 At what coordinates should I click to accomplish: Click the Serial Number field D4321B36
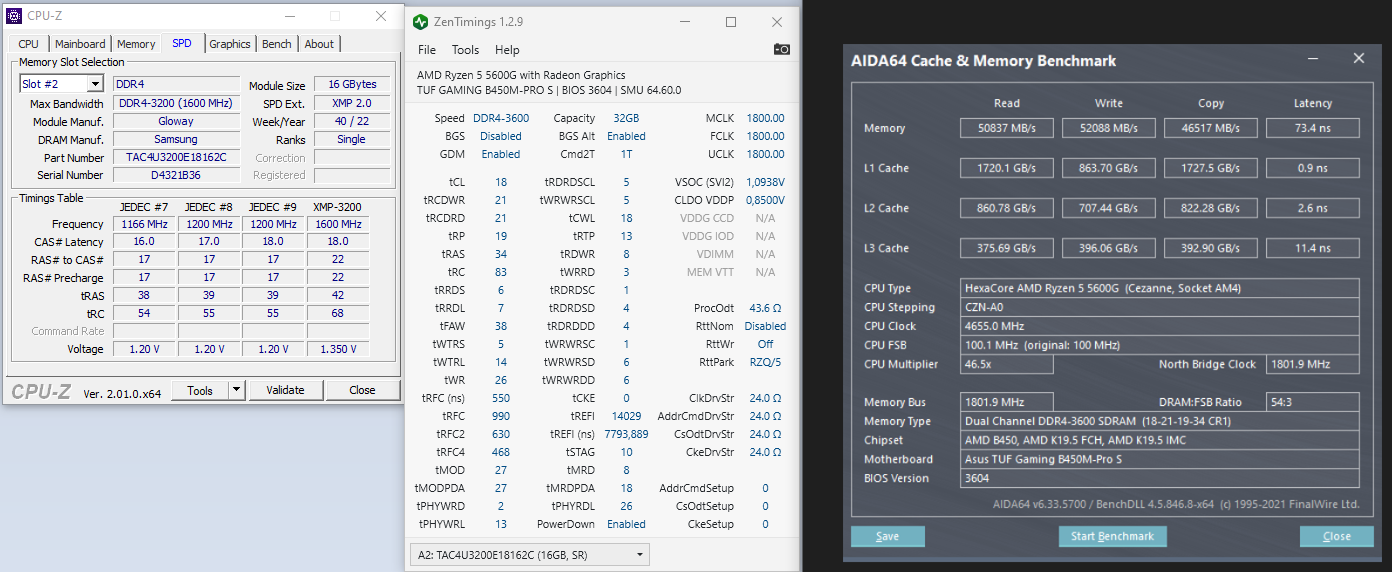[176, 175]
